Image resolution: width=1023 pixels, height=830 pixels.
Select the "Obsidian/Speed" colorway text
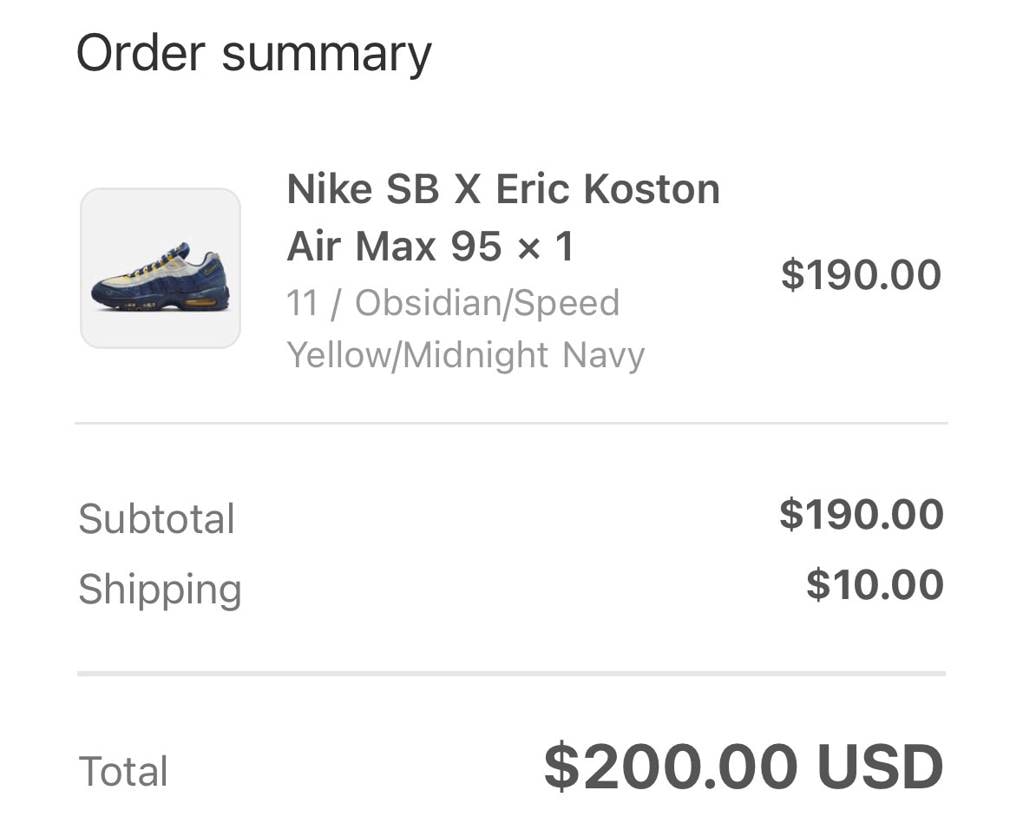(487, 302)
